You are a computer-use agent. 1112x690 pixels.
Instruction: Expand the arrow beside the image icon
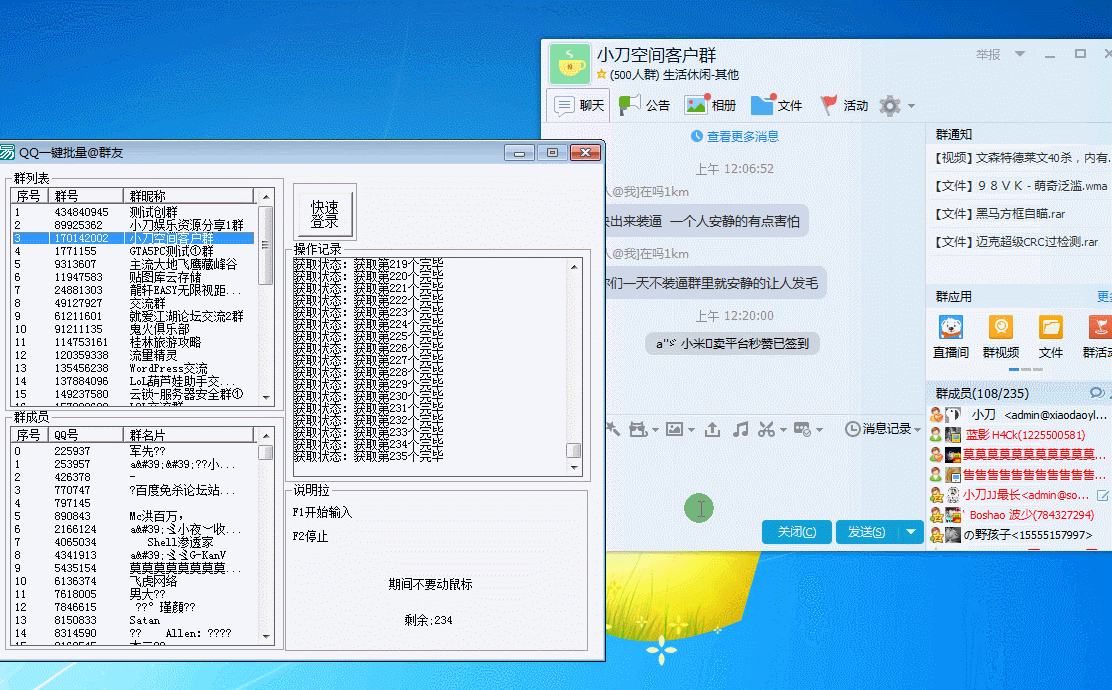pyautogui.click(x=691, y=430)
